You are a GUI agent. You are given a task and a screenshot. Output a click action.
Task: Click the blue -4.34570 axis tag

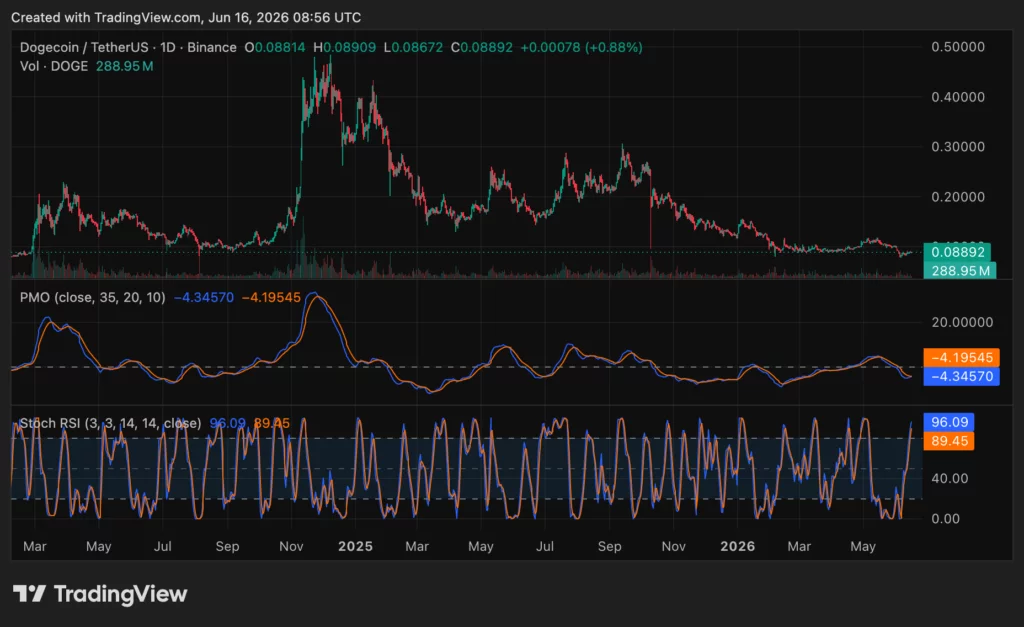point(961,376)
